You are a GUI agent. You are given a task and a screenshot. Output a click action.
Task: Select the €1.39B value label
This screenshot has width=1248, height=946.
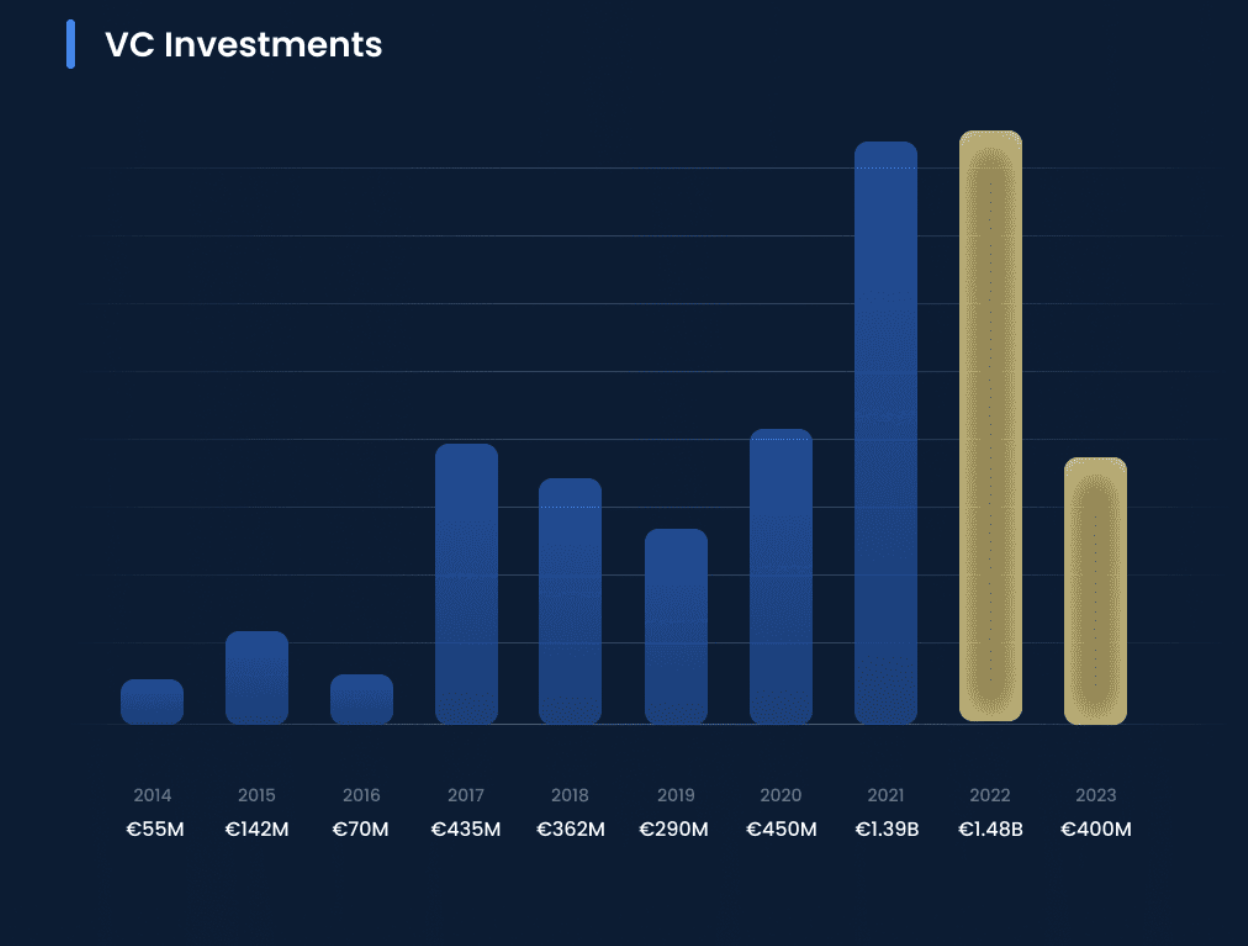[x=885, y=830]
